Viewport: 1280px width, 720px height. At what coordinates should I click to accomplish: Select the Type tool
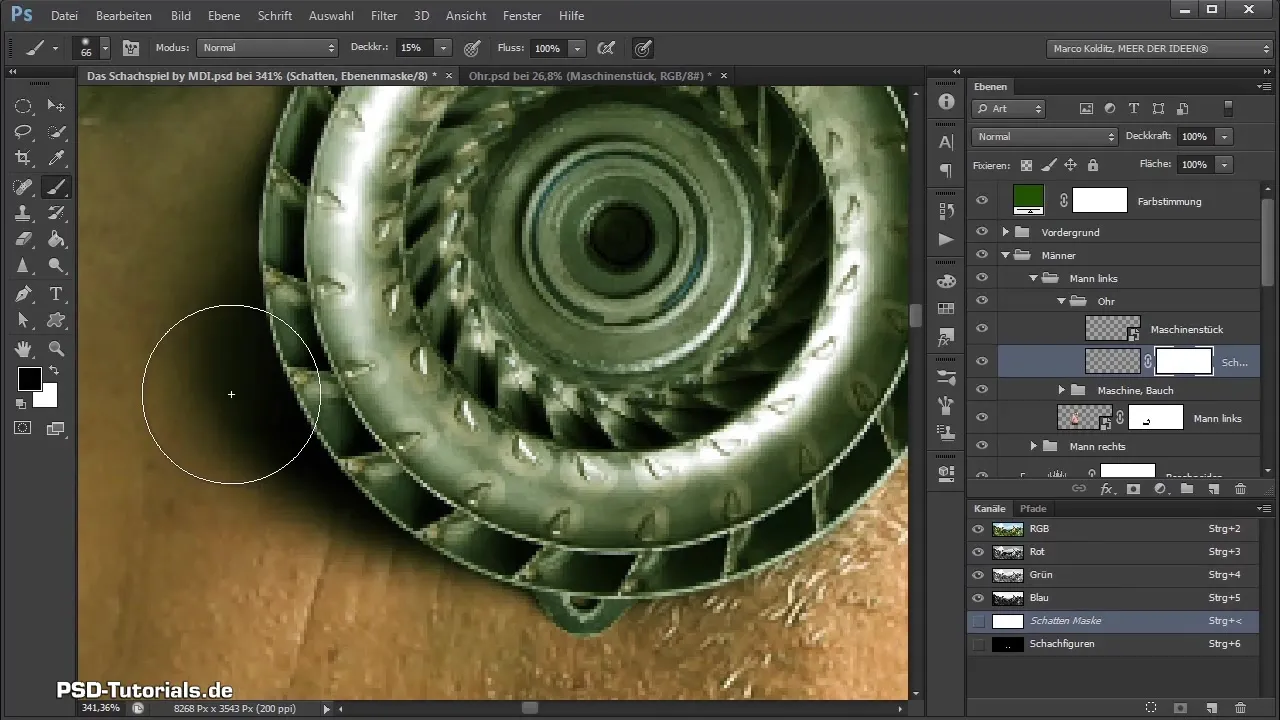(57, 294)
